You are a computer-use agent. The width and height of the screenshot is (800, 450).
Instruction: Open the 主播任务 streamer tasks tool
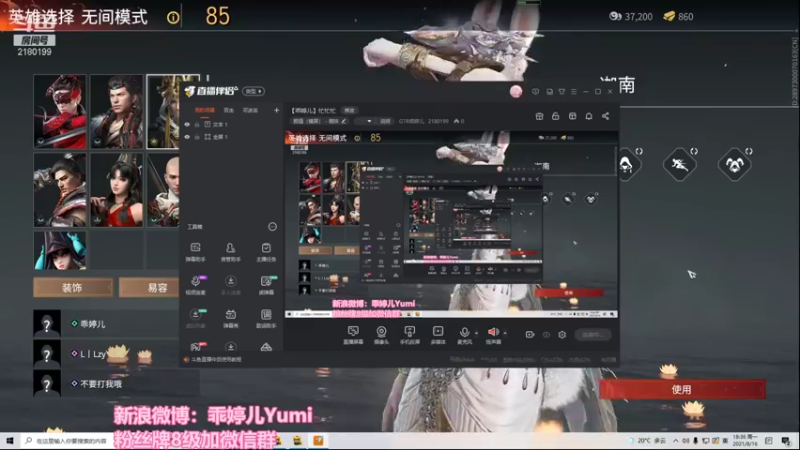[x=266, y=252]
